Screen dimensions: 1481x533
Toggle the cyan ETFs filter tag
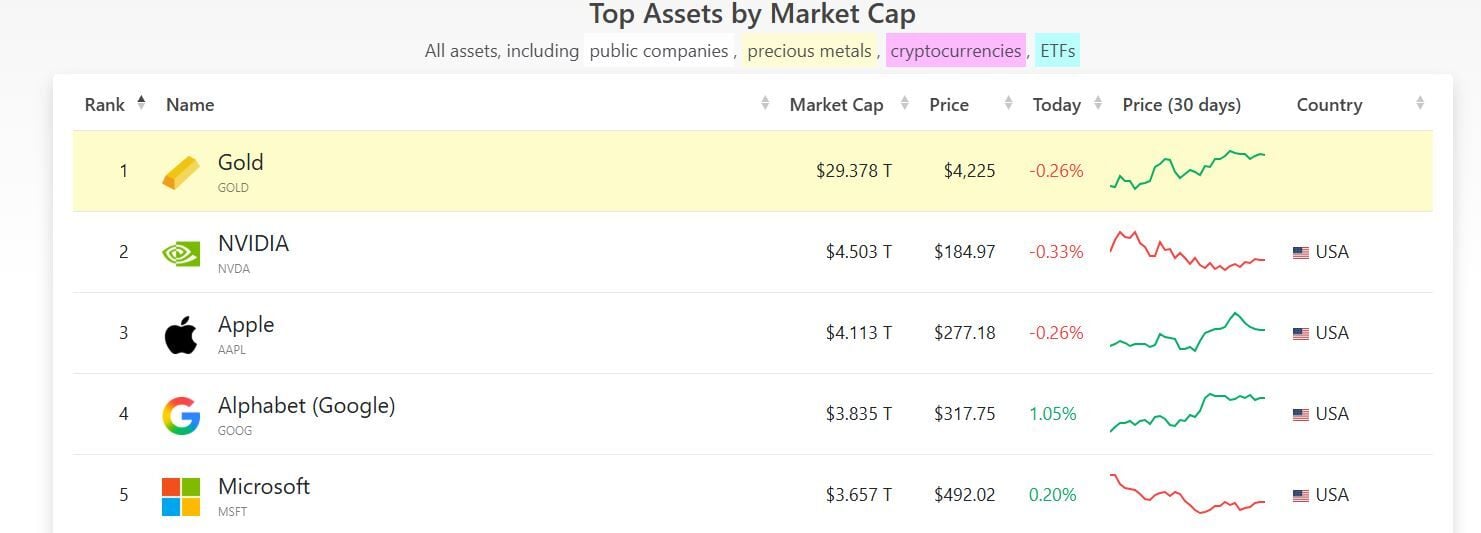click(x=1057, y=51)
